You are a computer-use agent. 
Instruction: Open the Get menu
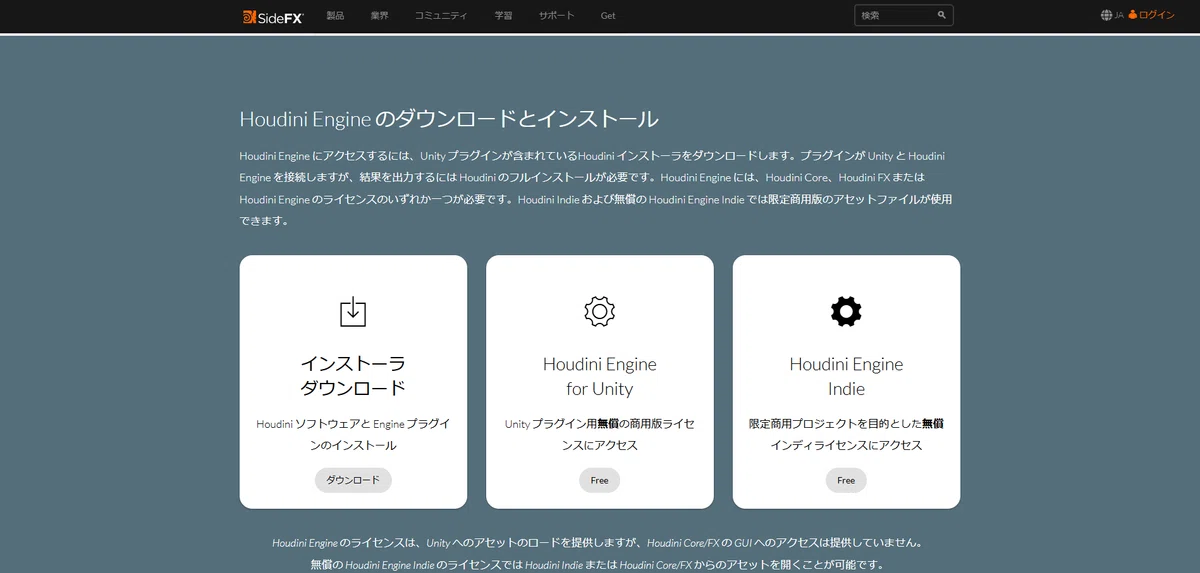pos(608,16)
